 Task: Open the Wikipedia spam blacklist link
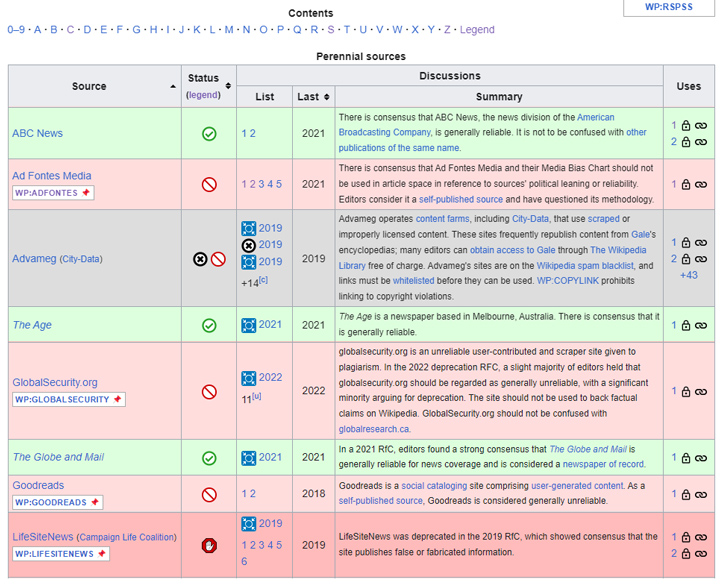pos(585,266)
